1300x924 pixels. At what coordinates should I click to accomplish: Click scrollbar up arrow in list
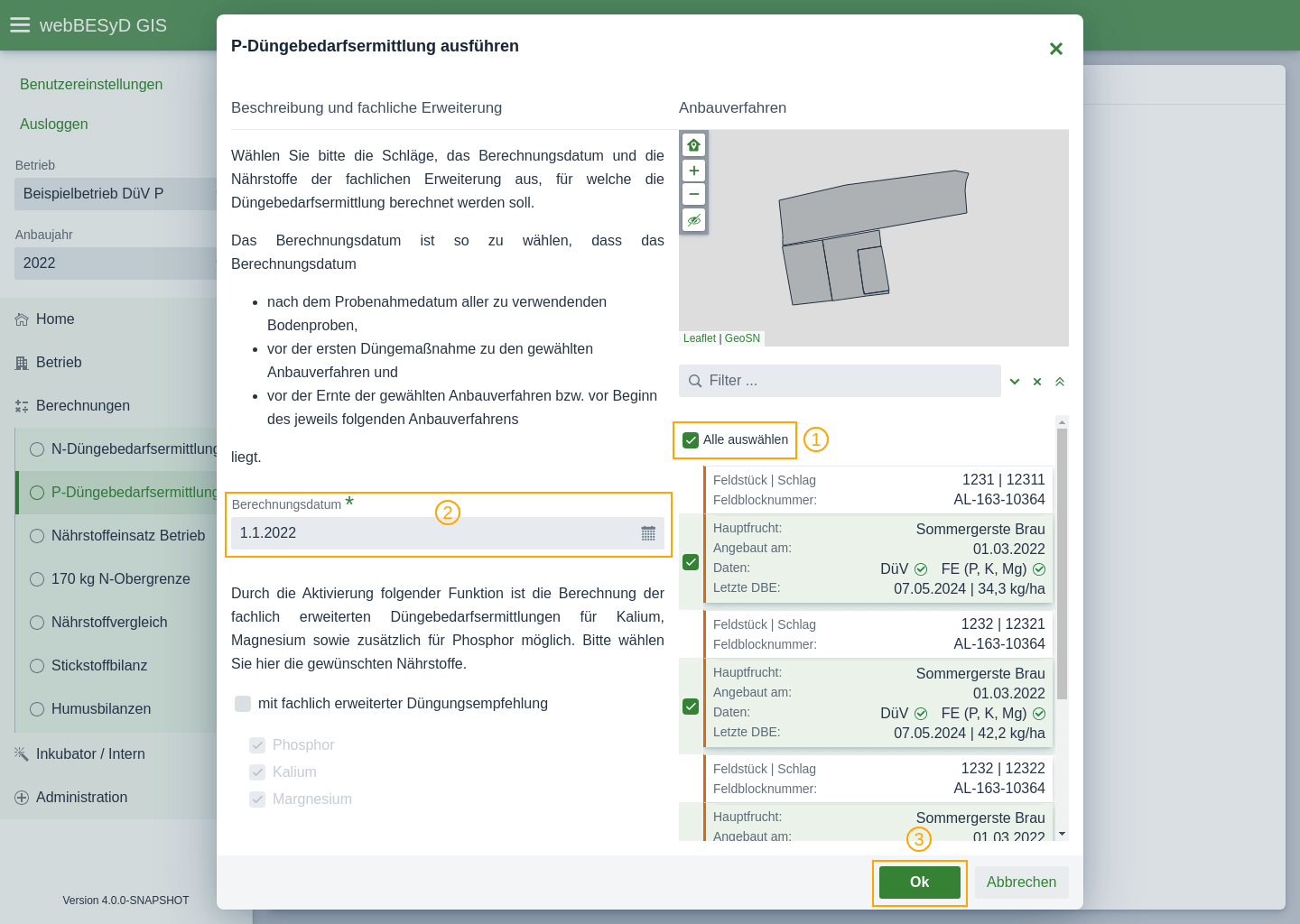(1062, 421)
